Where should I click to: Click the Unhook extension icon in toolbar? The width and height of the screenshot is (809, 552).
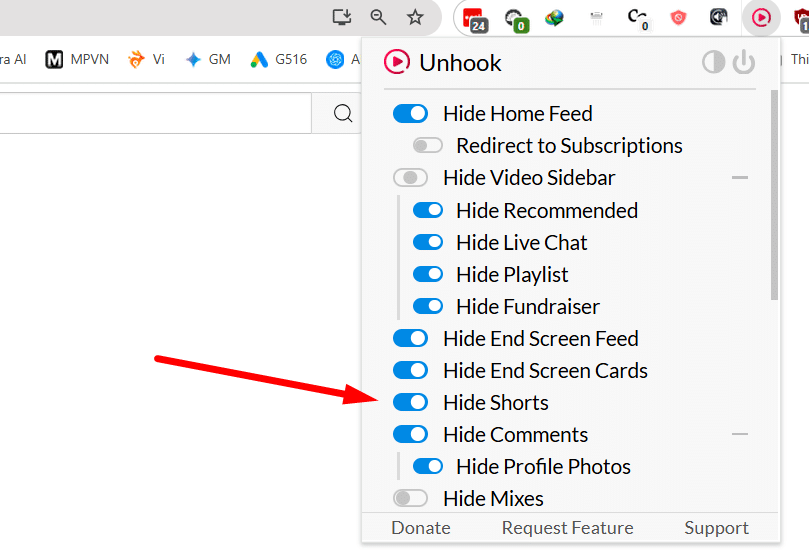761,18
